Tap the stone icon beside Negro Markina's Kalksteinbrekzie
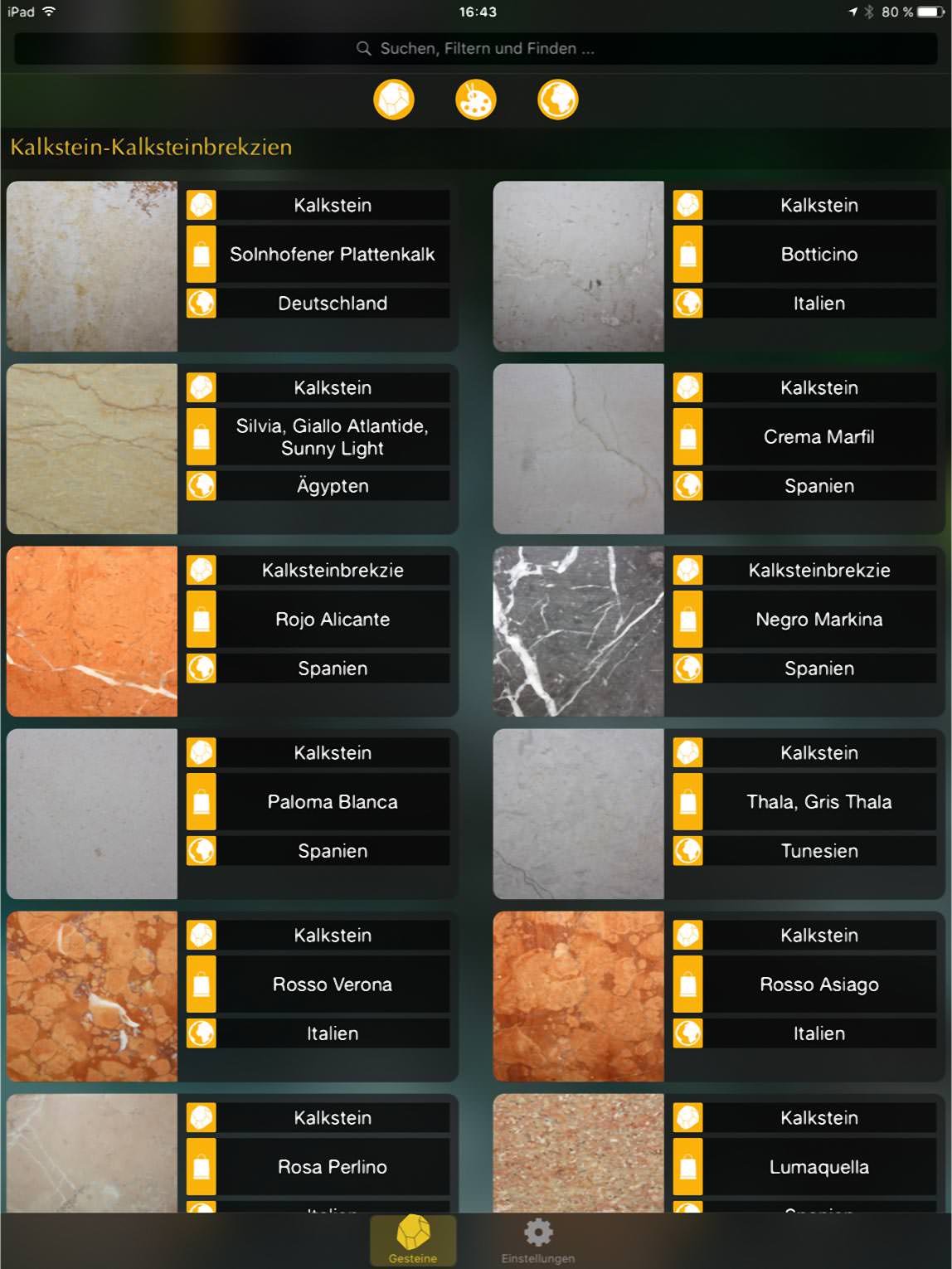952x1269 pixels. point(688,570)
